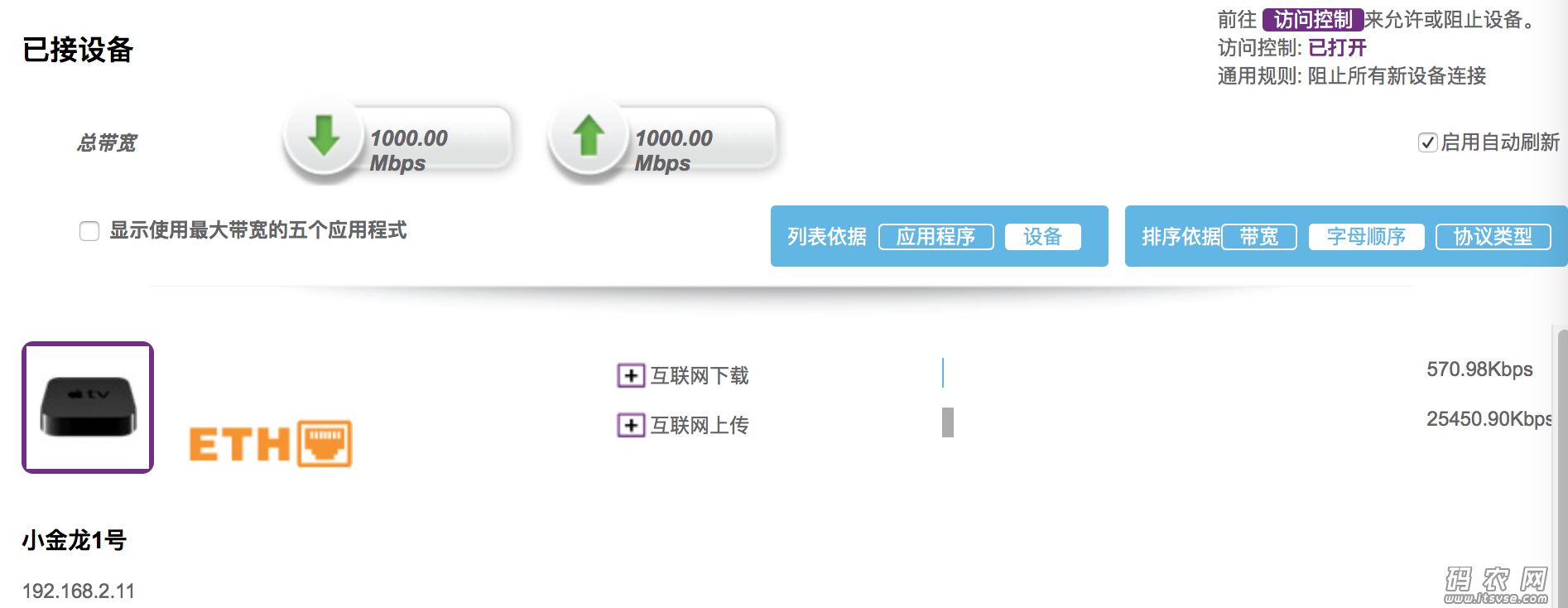The image size is (1568, 608).
Task: Disable the 启用自动刷新 checkbox
Action: [x=1427, y=142]
